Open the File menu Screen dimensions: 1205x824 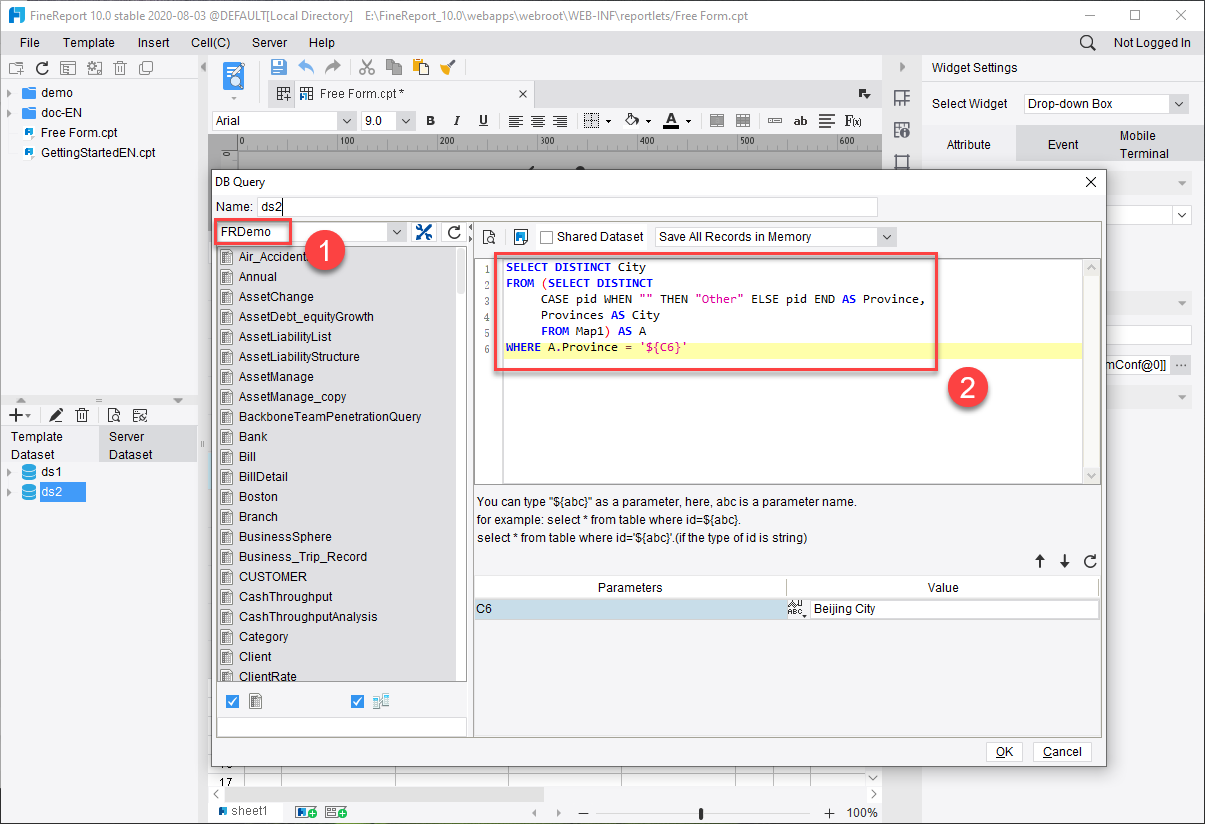[30, 43]
